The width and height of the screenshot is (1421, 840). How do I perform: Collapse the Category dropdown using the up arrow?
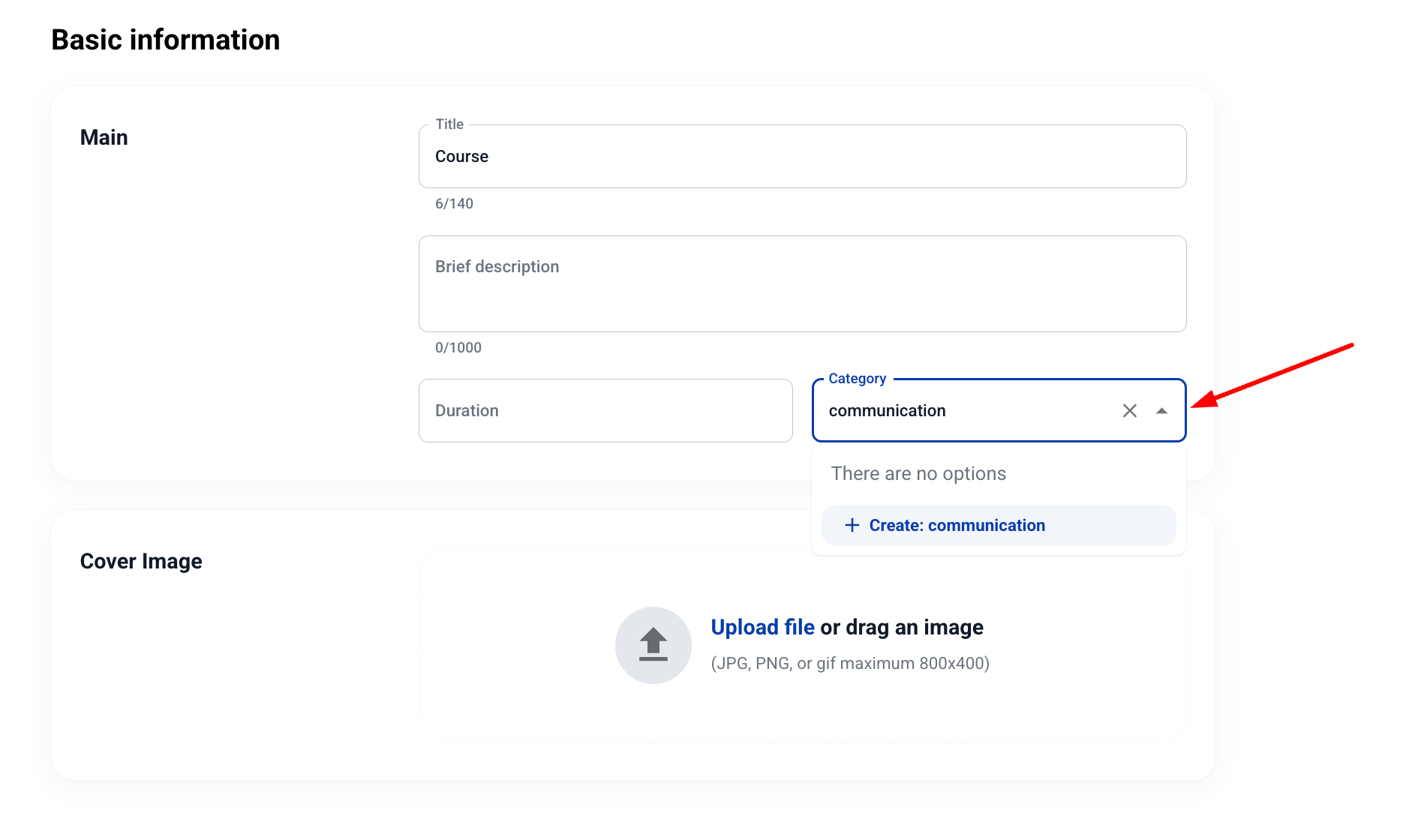[x=1161, y=411]
